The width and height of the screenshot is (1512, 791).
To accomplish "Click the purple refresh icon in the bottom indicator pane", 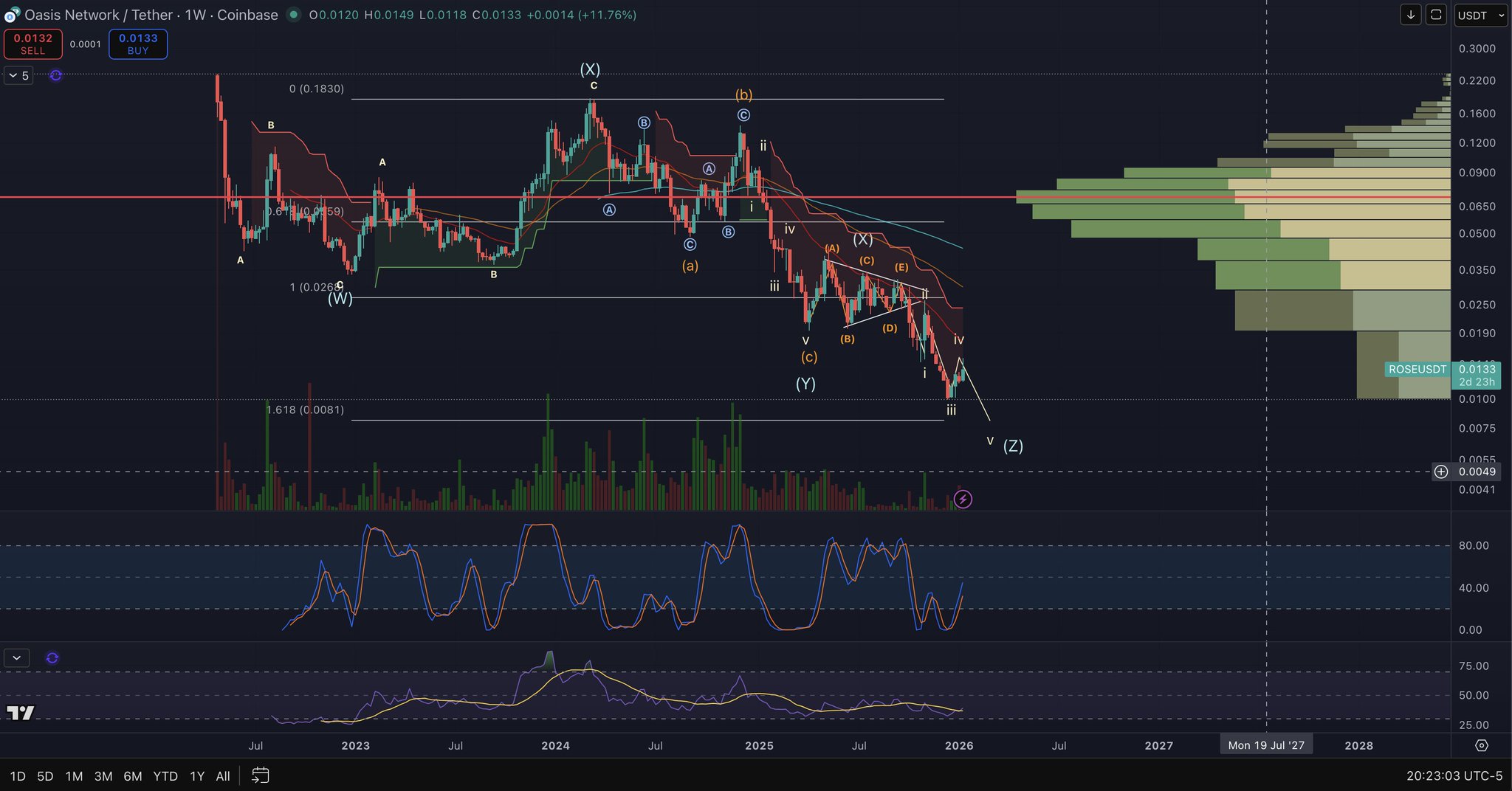I will point(52,657).
